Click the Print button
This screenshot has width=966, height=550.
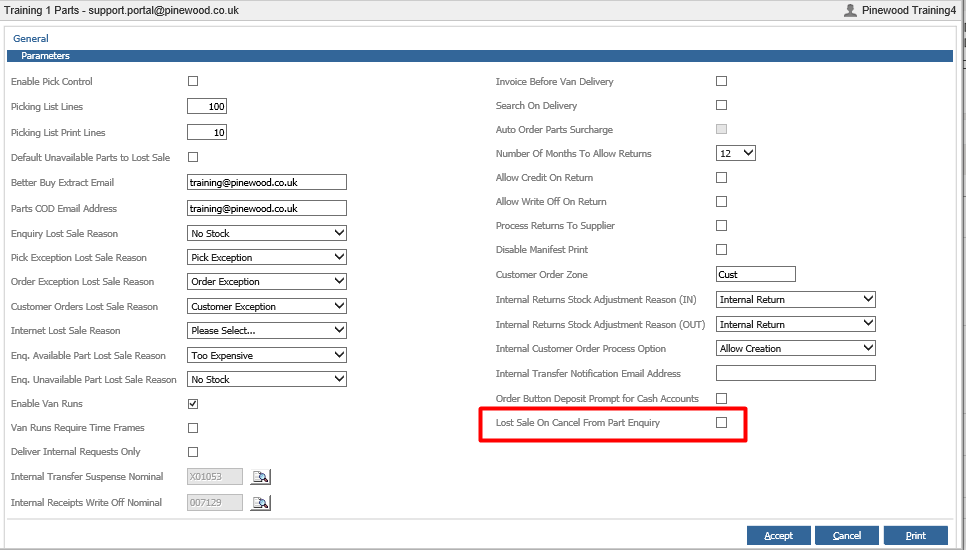915,535
